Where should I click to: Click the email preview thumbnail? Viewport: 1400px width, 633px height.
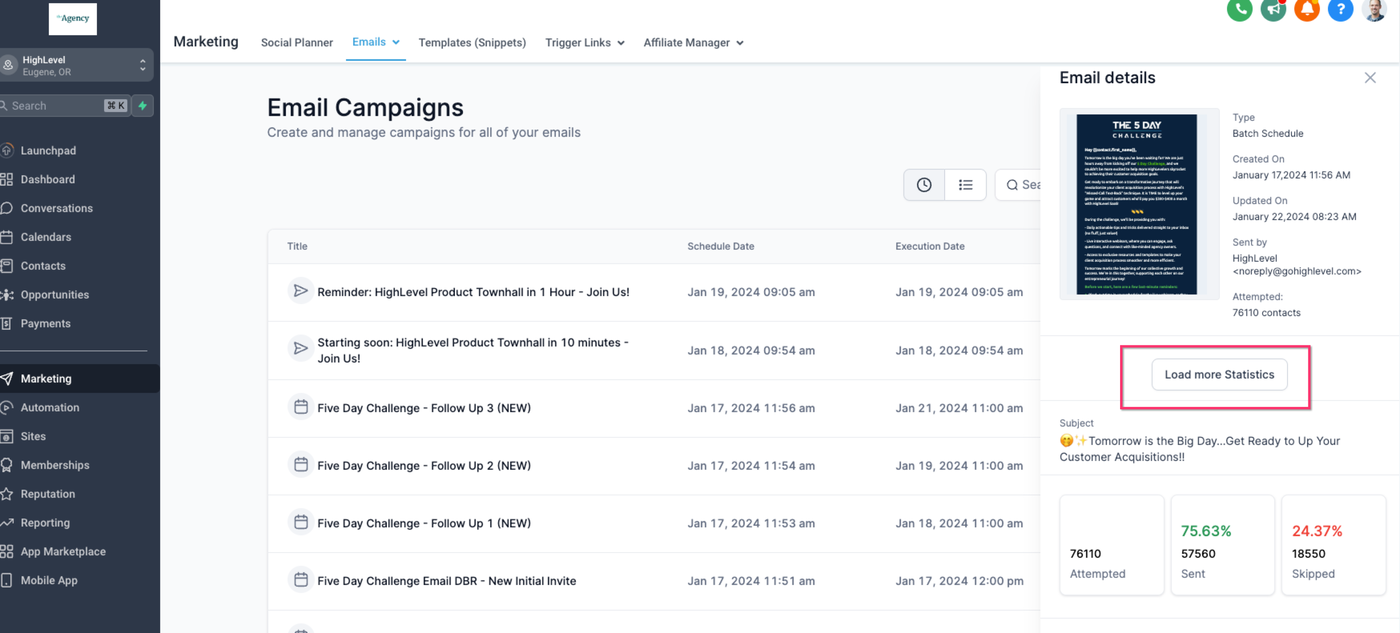coord(1139,204)
